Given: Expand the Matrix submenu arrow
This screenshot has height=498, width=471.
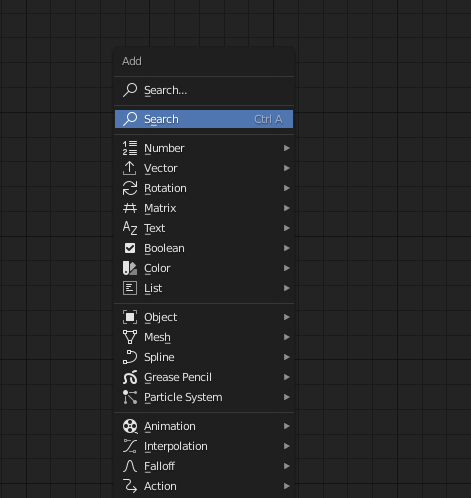Looking at the screenshot, I should click(286, 208).
